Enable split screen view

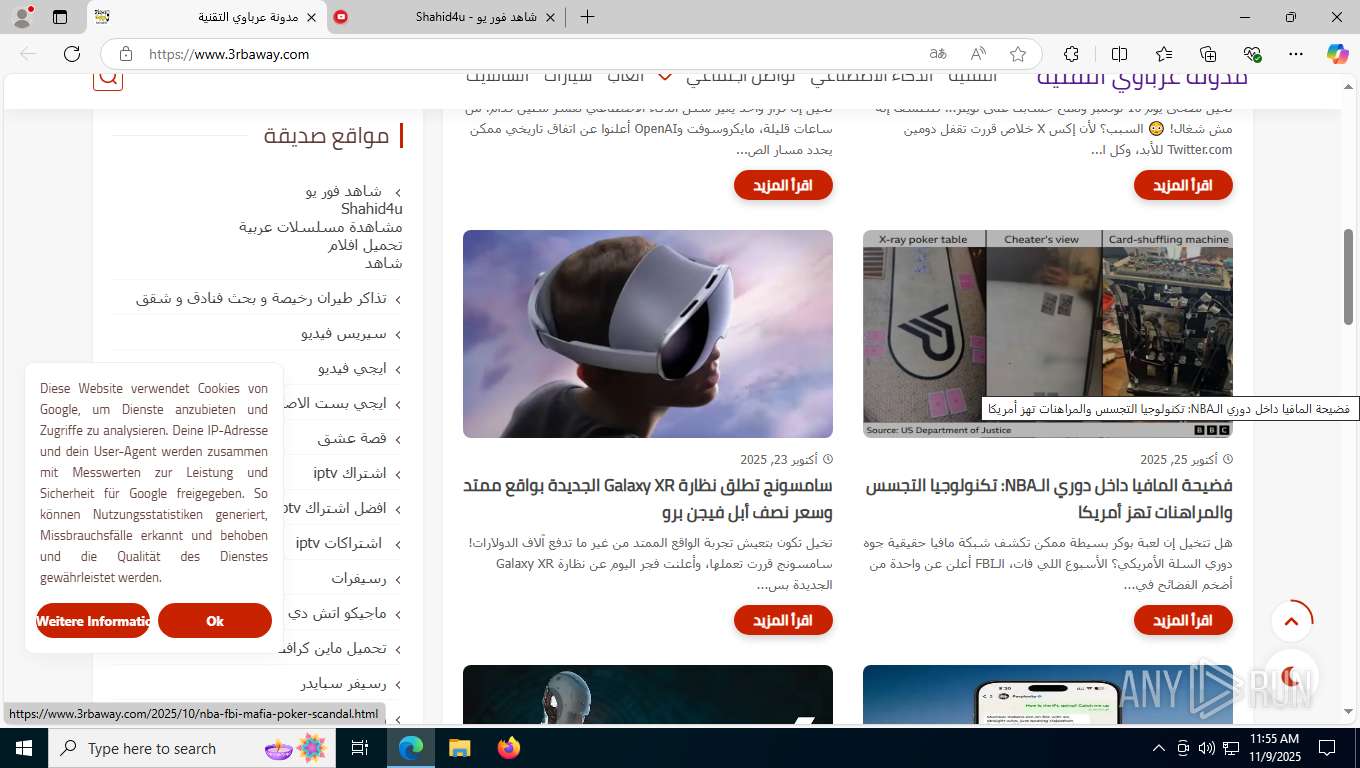1119,54
